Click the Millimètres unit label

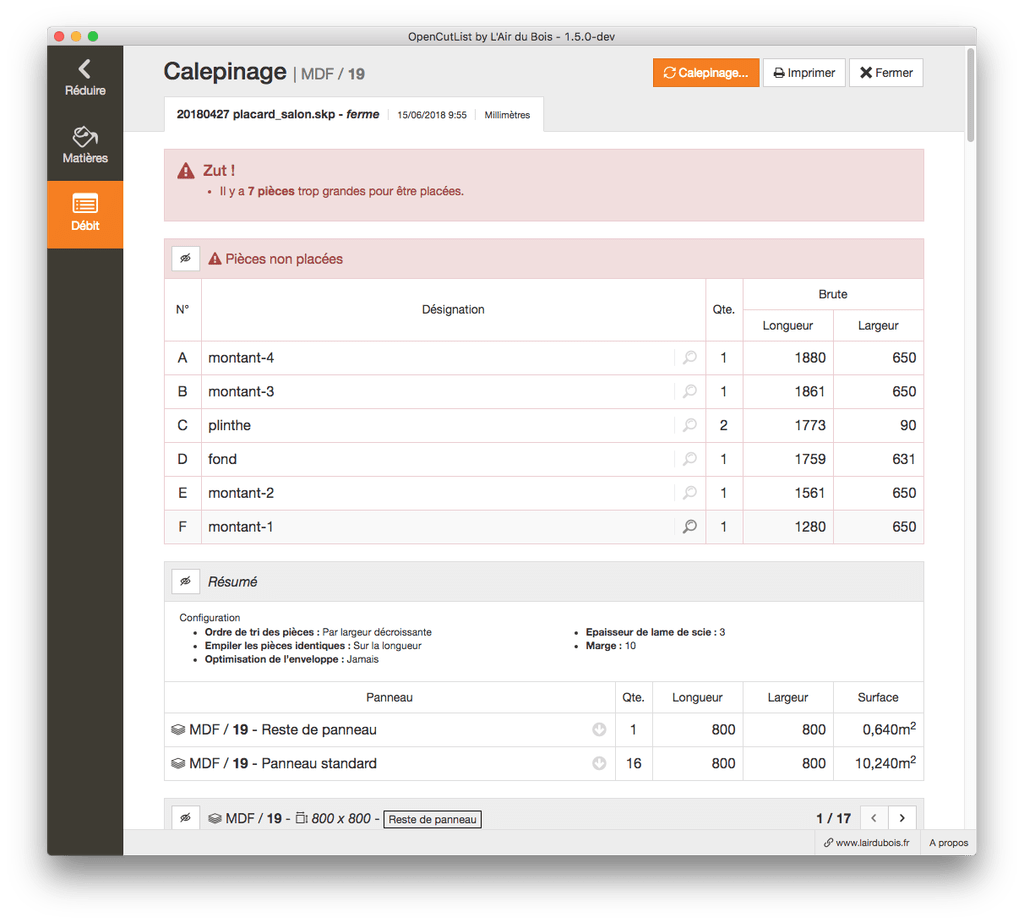(507, 115)
